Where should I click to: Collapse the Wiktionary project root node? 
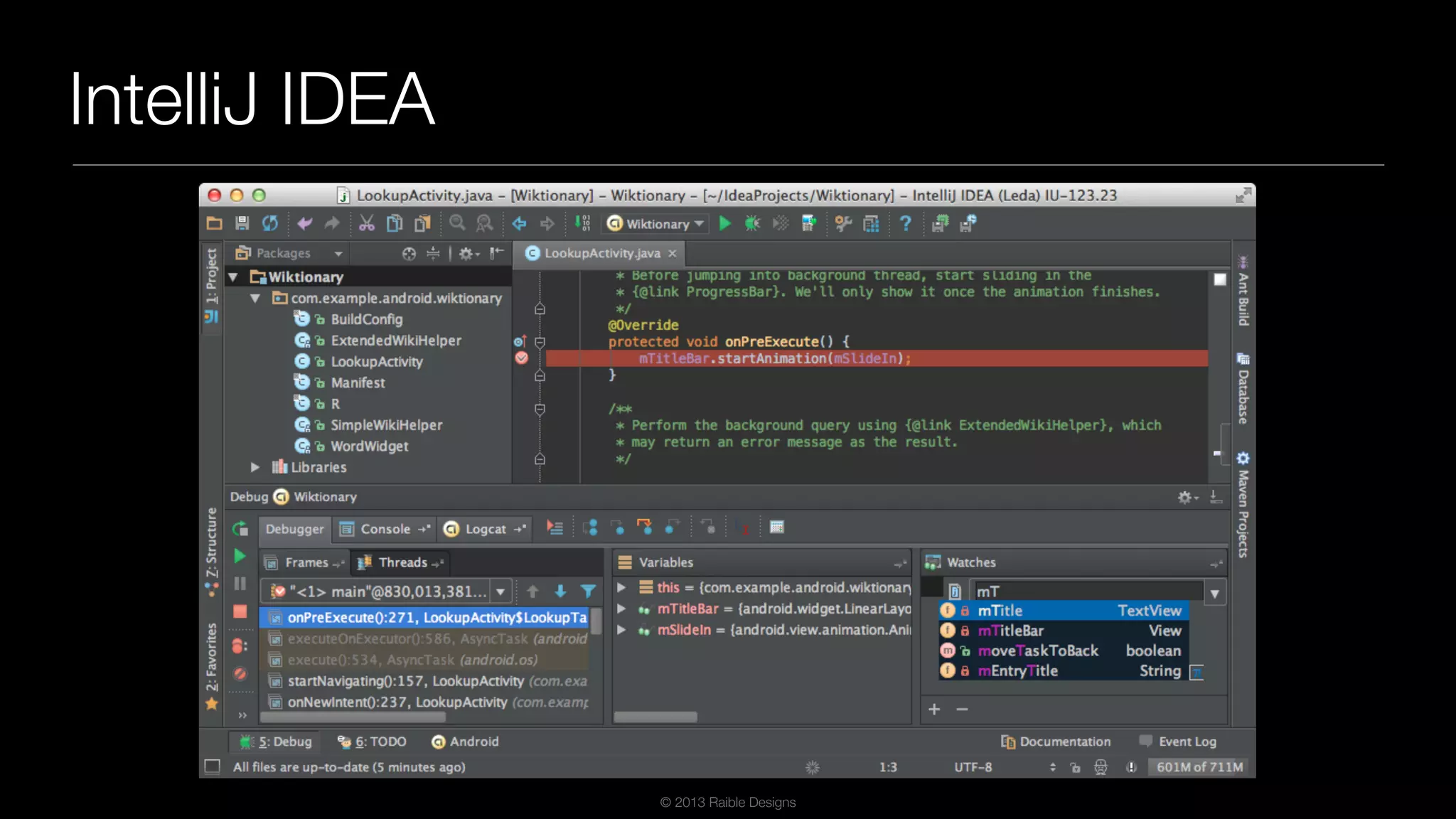click(233, 277)
